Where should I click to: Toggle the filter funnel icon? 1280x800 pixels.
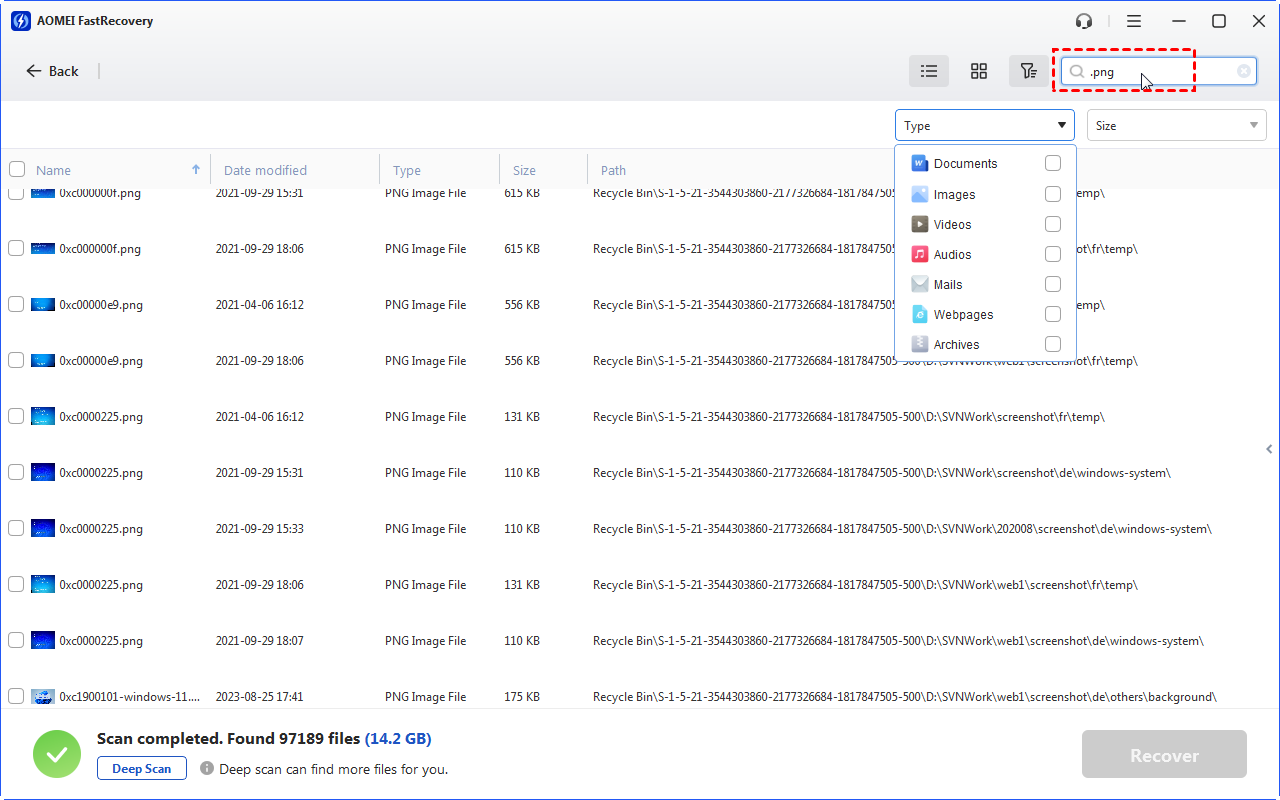tap(1028, 71)
